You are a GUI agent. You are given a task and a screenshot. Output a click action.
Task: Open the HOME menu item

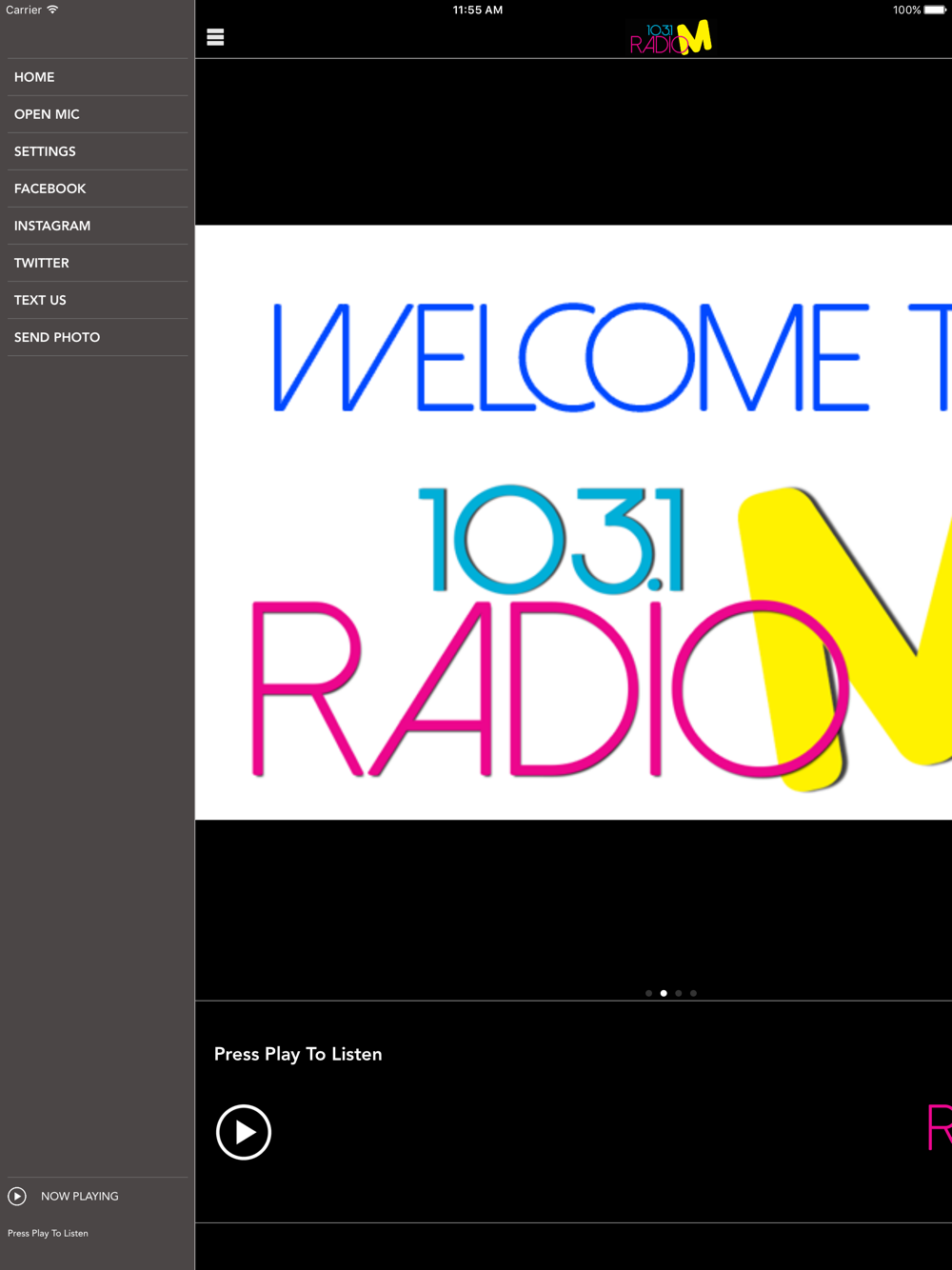coord(97,77)
